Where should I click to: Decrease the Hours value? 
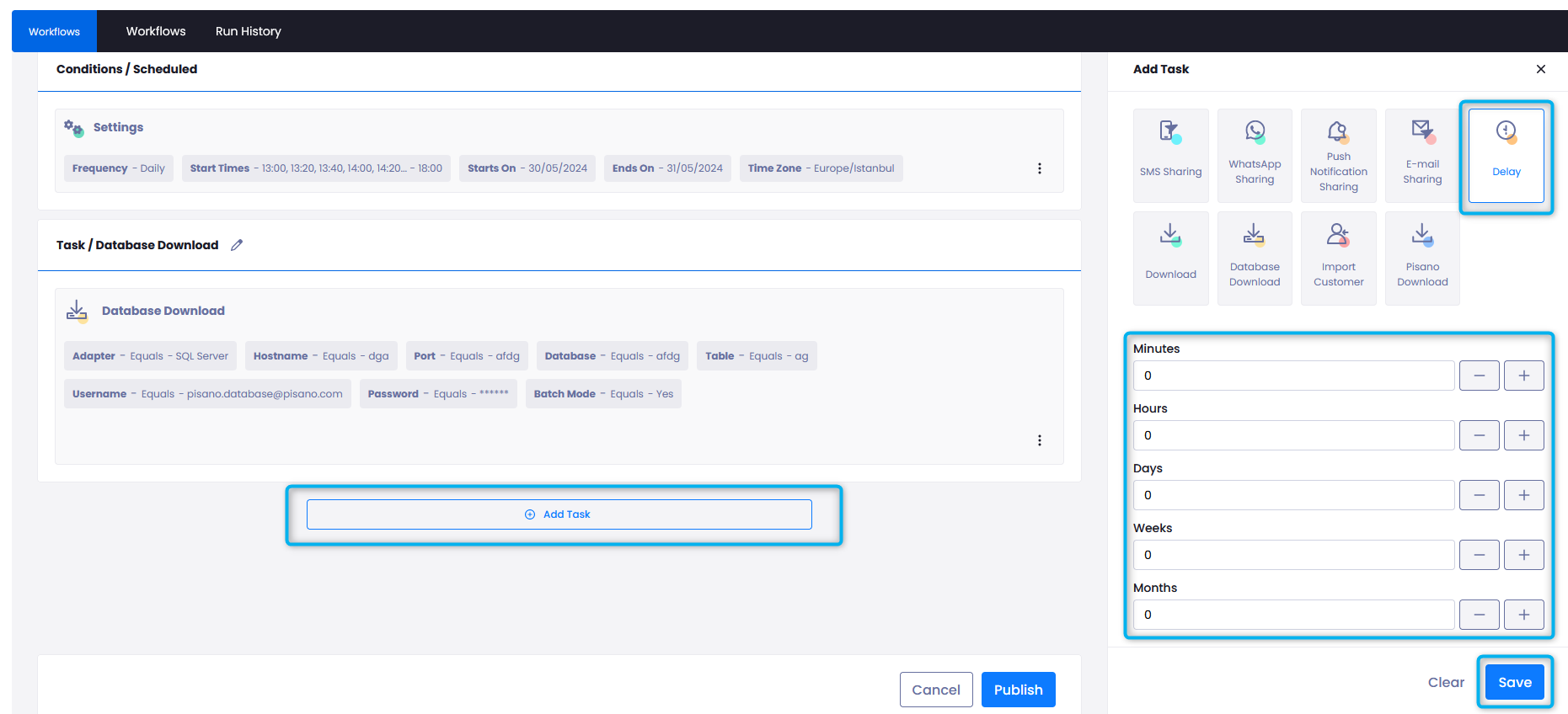click(1479, 435)
